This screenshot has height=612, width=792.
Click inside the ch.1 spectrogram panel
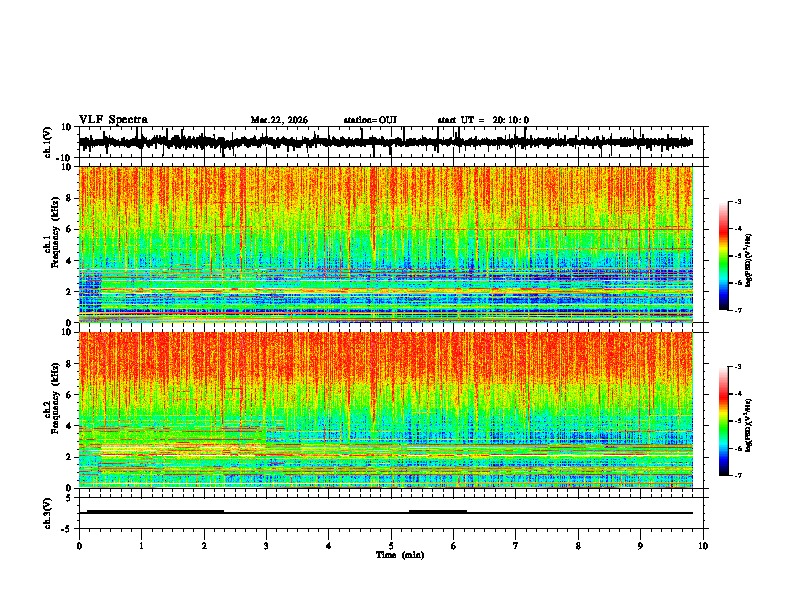click(x=385, y=244)
